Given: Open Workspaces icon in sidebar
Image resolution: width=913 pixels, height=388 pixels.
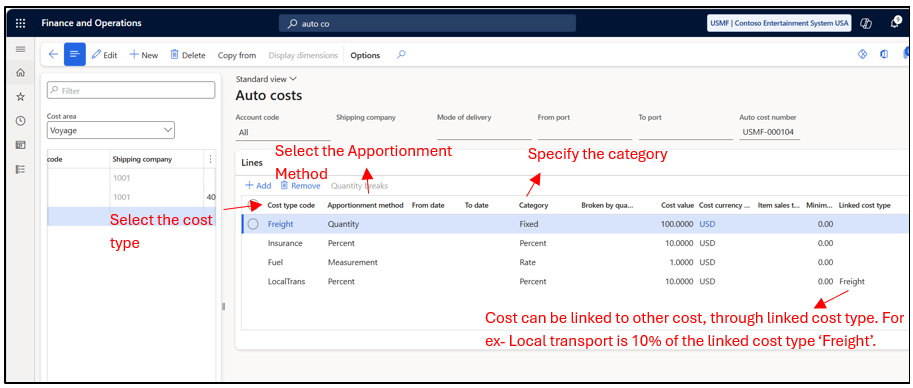Looking at the screenshot, I should [20, 145].
